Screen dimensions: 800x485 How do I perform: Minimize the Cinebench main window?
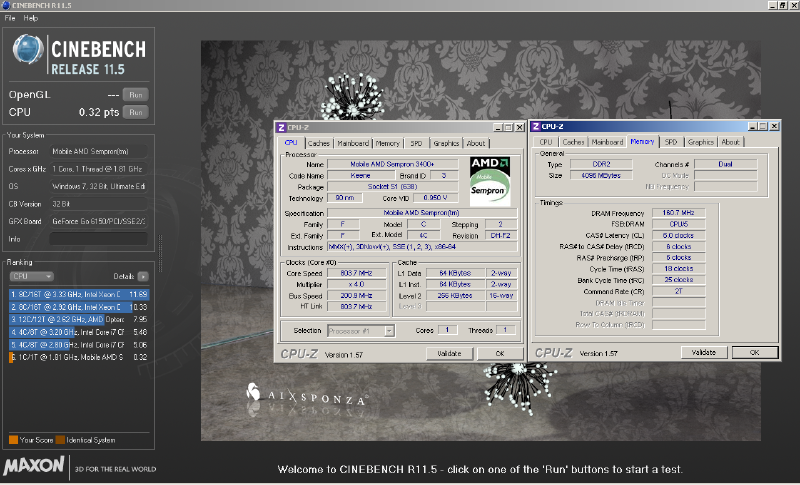pos(772,5)
